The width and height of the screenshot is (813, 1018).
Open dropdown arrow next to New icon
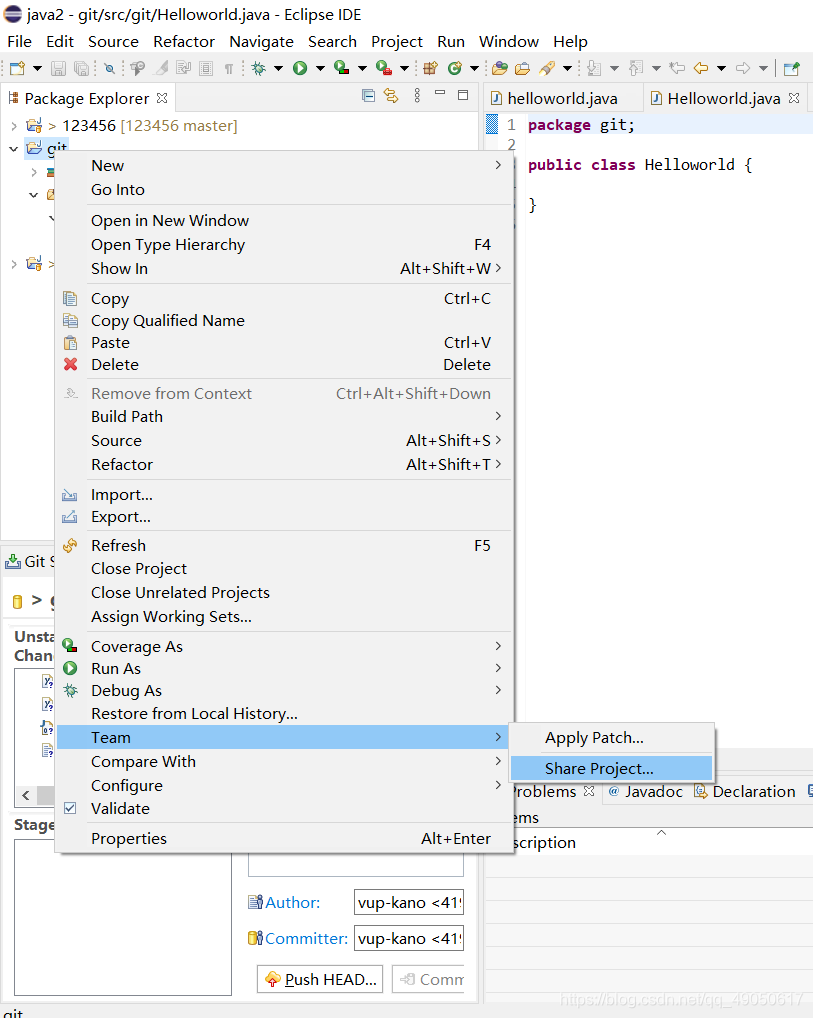click(37, 68)
